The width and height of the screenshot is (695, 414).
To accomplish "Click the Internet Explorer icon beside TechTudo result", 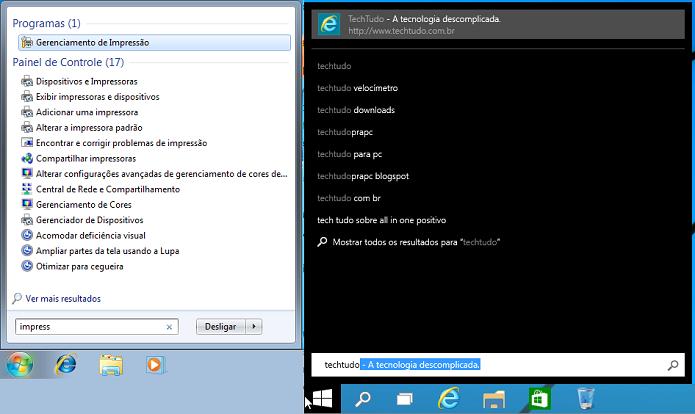I will 329,24.
